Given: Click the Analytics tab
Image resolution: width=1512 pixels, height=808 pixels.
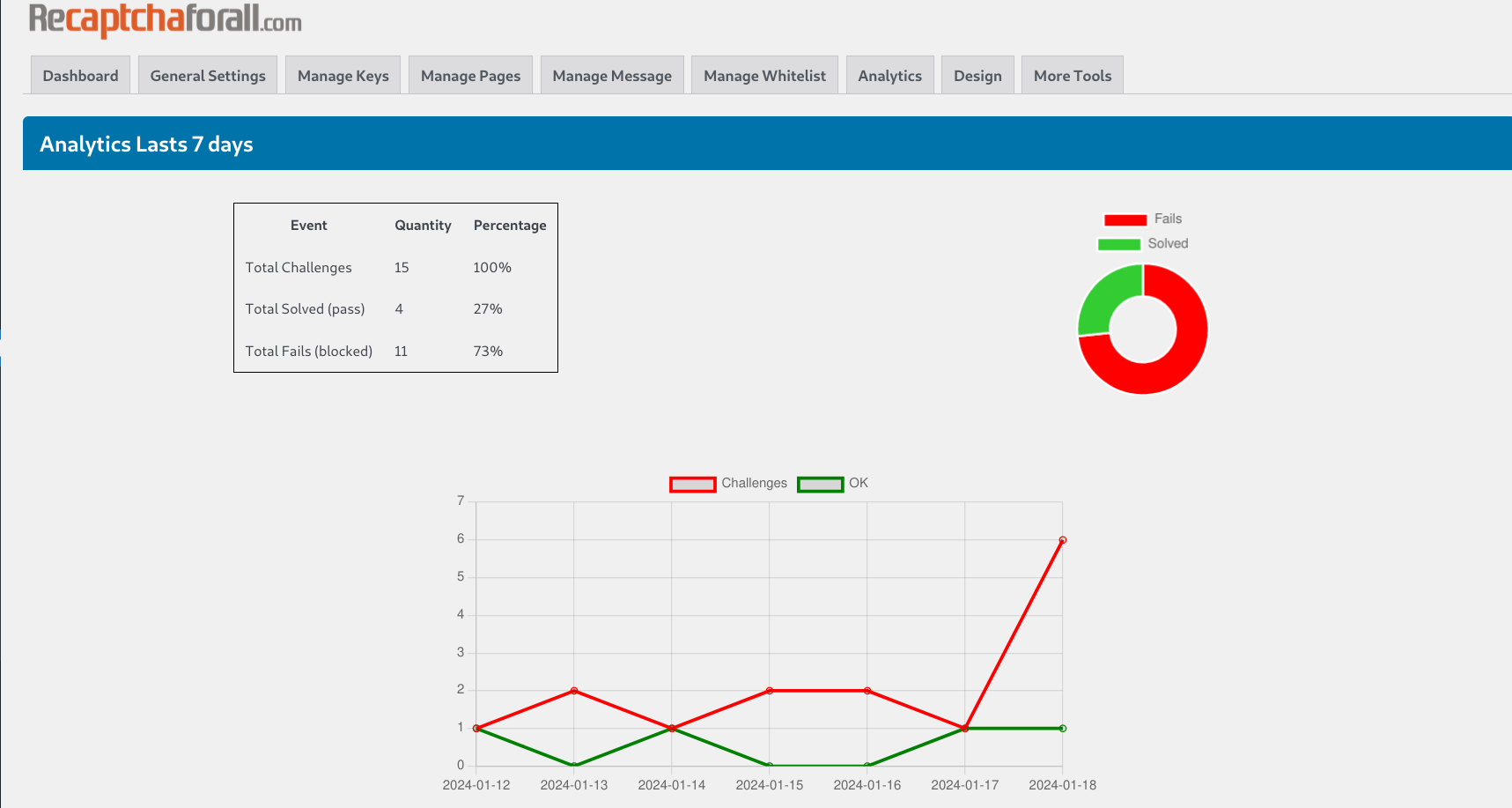Looking at the screenshot, I should [889, 75].
